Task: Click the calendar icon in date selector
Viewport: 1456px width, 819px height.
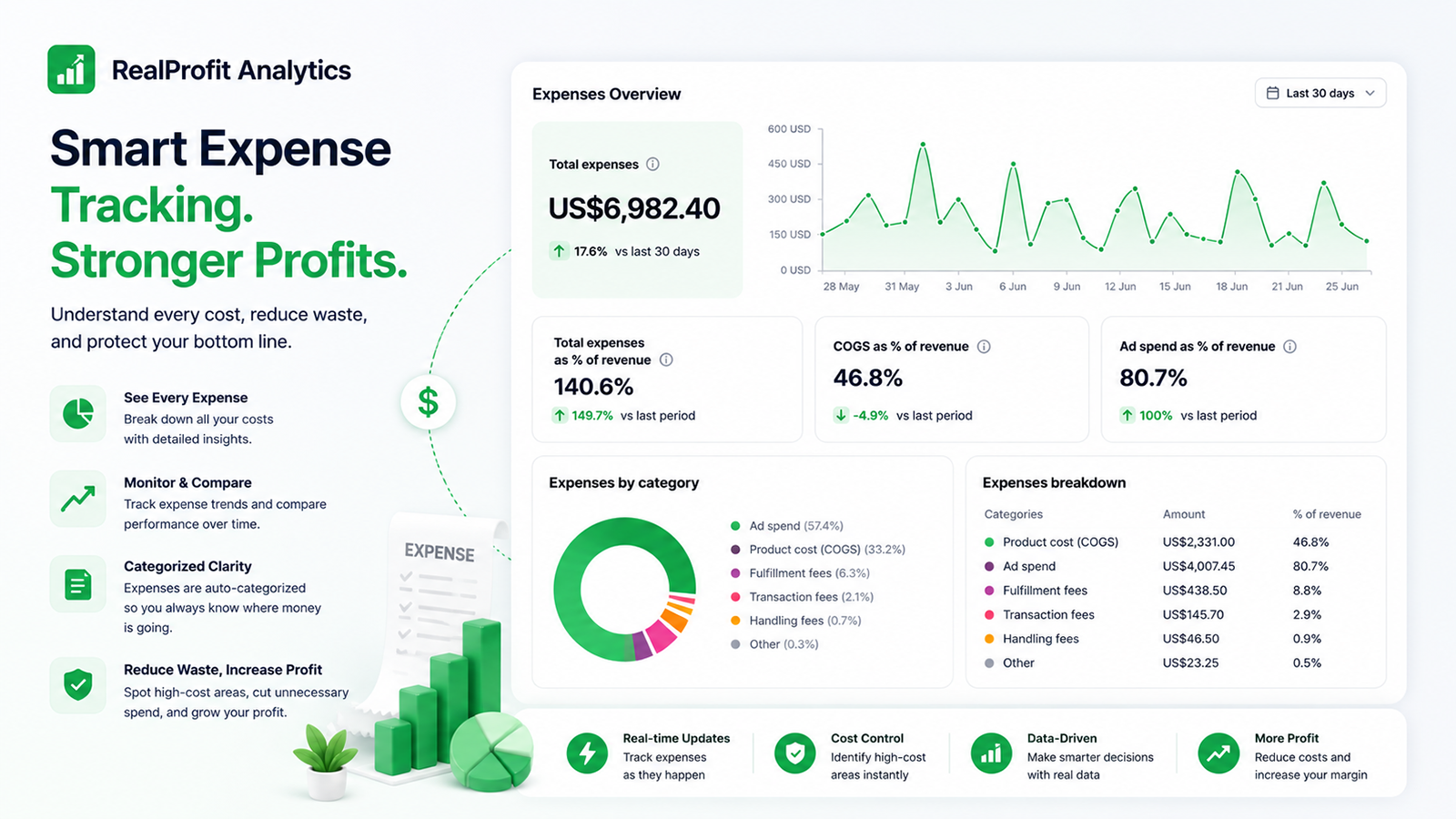Action: point(1272,93)
